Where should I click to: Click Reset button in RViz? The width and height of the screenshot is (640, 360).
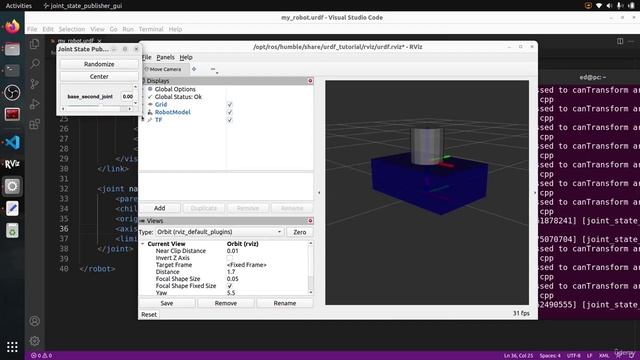[x=149, y=315]
